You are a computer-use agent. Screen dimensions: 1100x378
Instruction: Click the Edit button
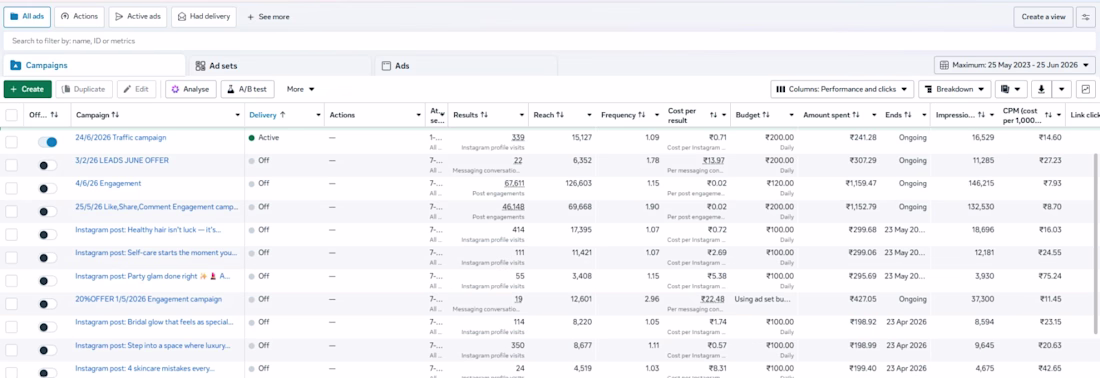[x=136, y=89]
